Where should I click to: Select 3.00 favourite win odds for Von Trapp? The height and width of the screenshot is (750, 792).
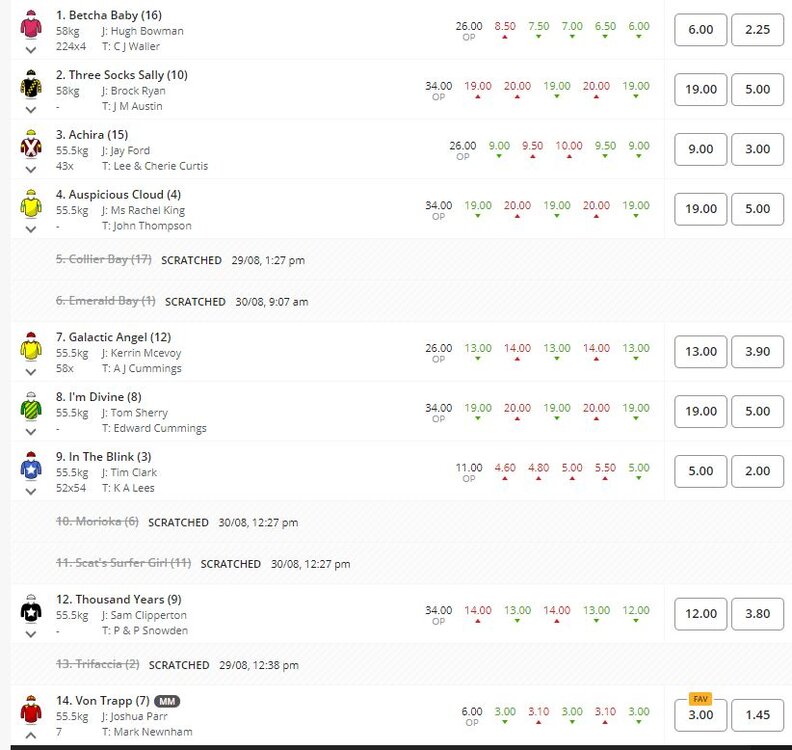coord(700,715)
